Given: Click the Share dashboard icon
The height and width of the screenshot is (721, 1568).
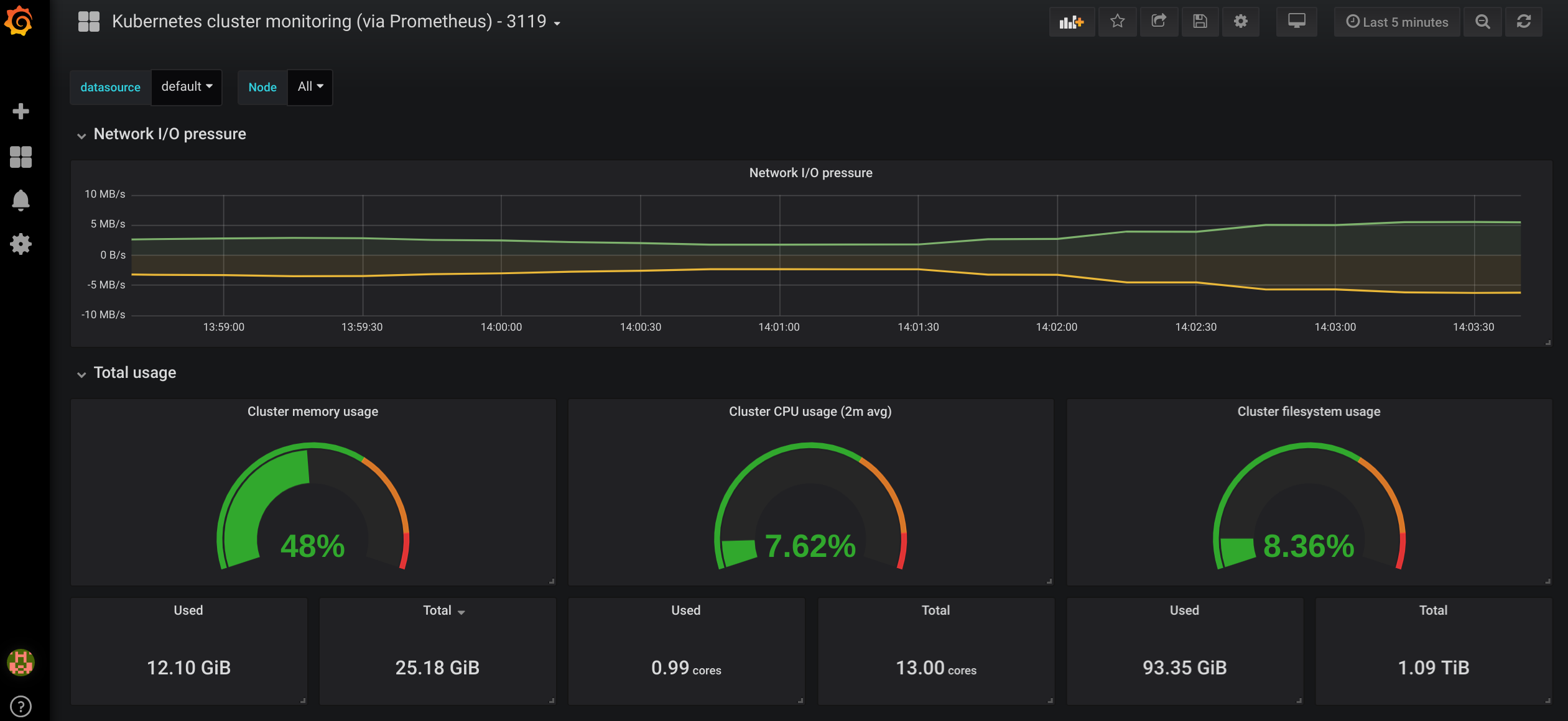Looking at the screenshot, I should [1158, 22].
